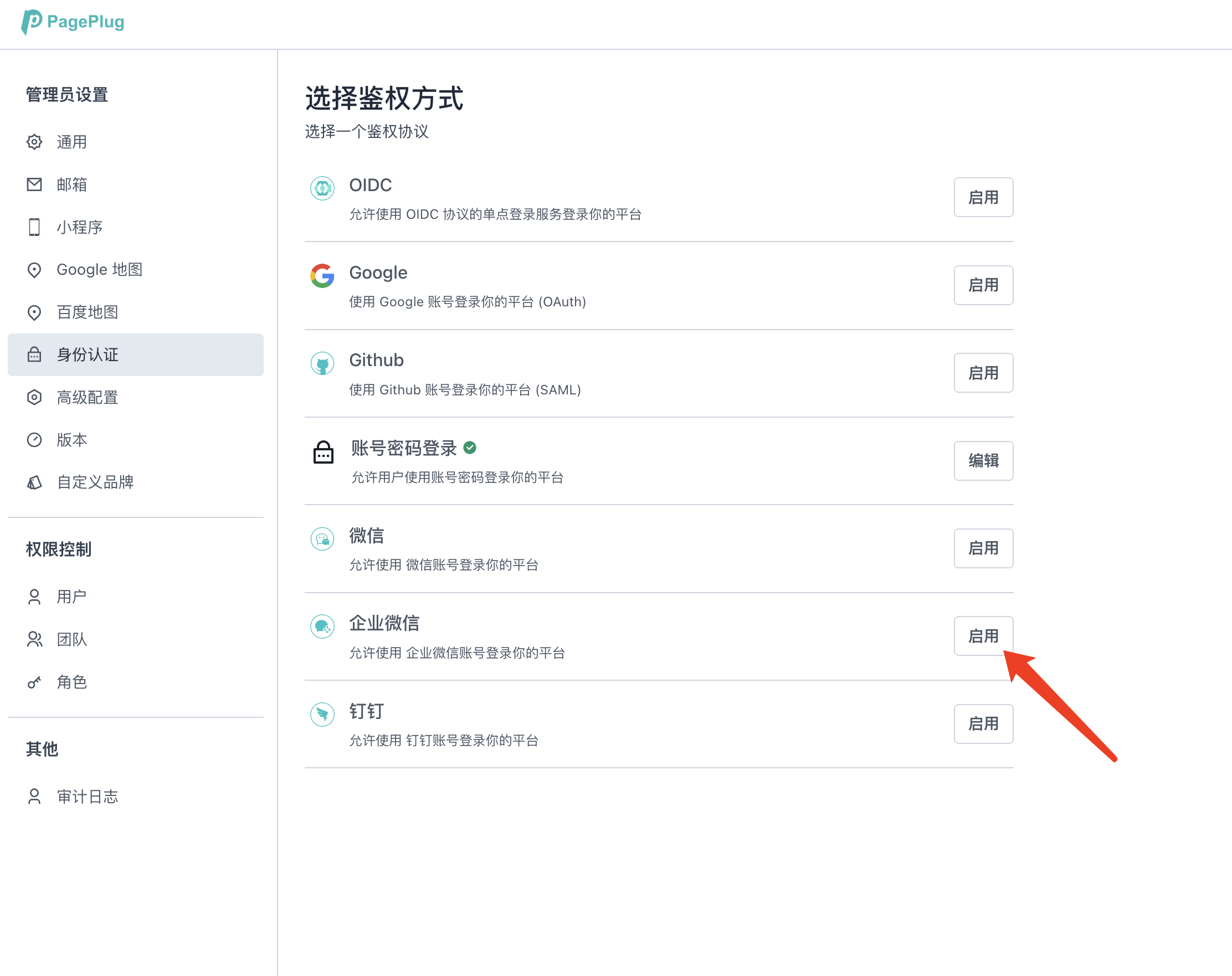Click the lock icon beside 身份认证
1232x976 pixels.
[x=34, y=355]
